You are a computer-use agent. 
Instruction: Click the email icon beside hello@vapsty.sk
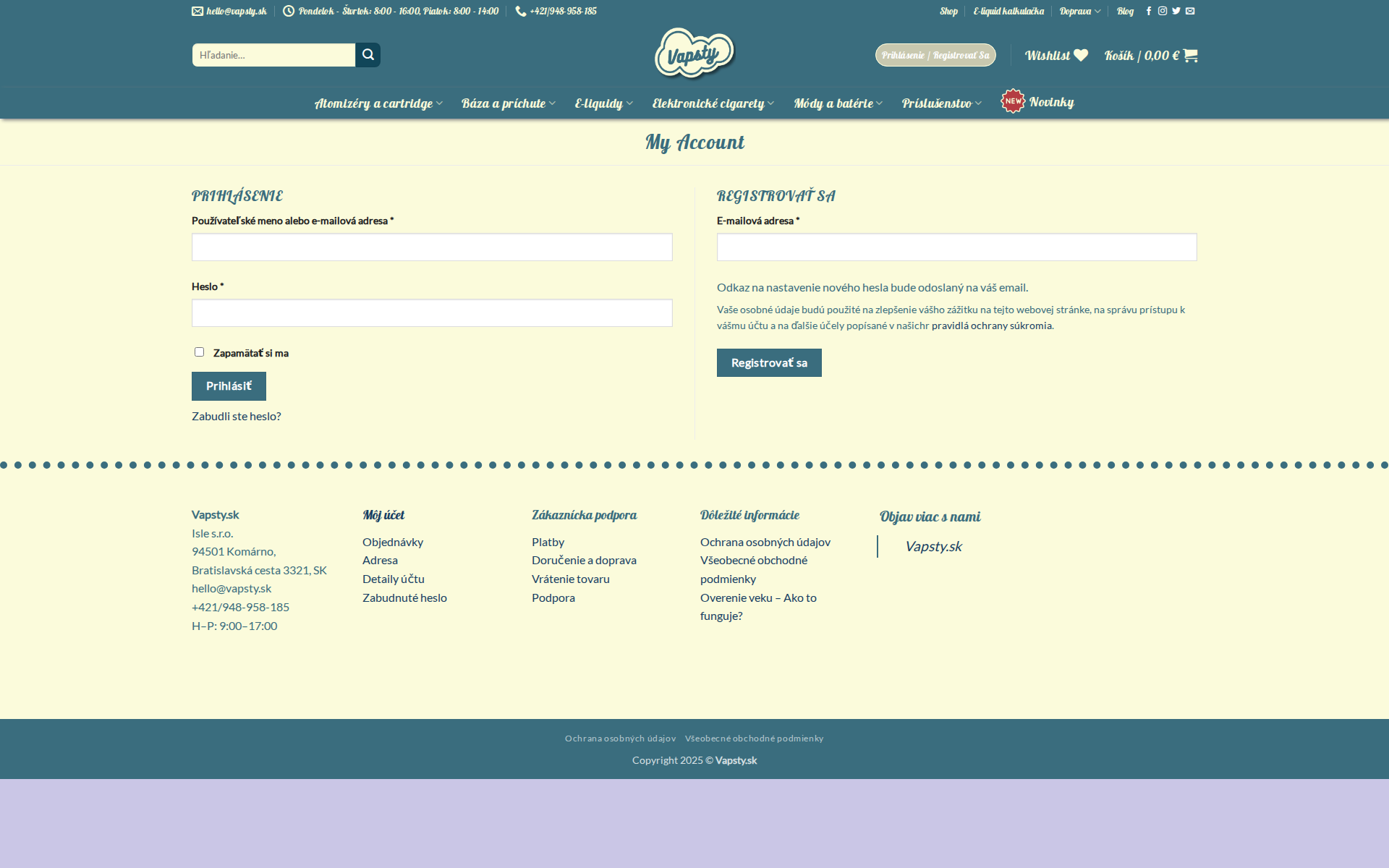195,11
